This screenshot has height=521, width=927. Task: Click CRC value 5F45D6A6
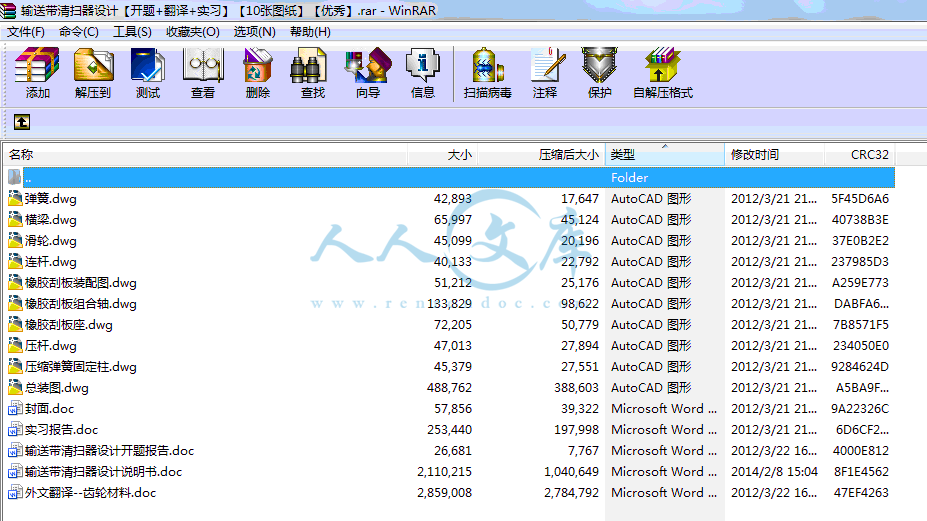point(860,199)
